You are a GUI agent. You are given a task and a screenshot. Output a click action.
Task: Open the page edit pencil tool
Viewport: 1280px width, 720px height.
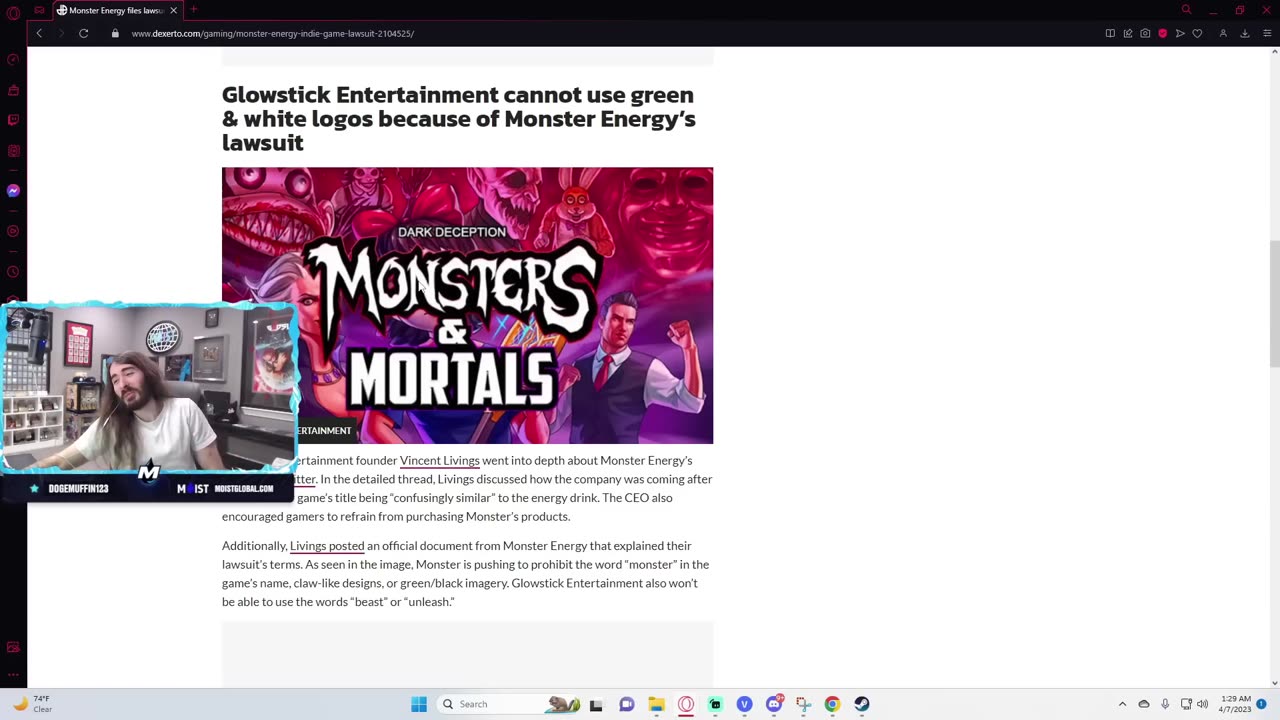click(x=1128, y=33)
